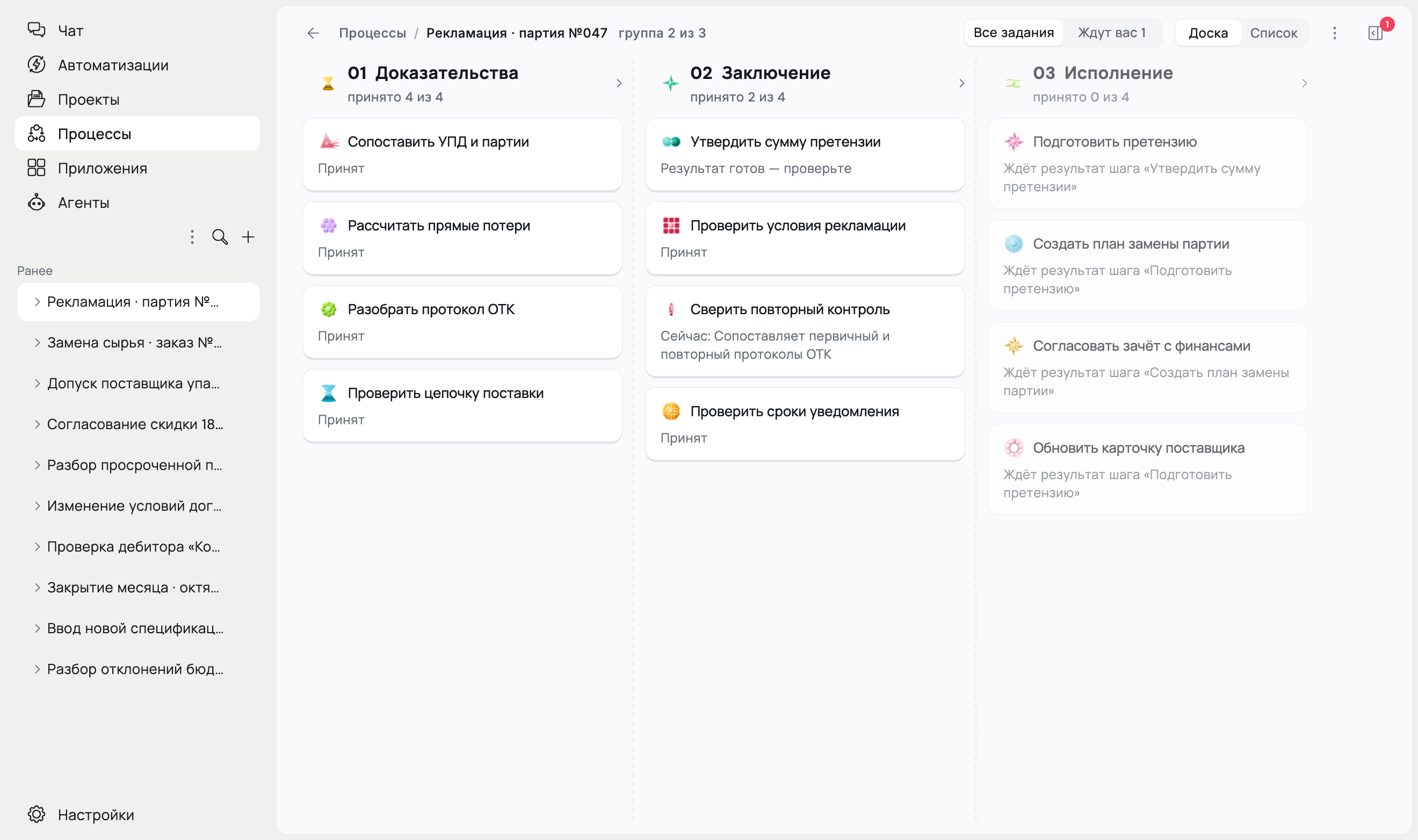
Task: Open the top-right more options menu
Action: coord(1335,33)
